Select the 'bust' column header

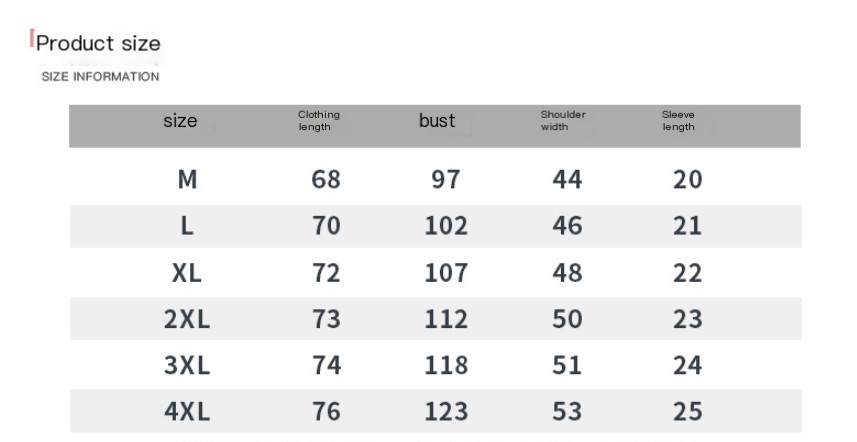437,120
